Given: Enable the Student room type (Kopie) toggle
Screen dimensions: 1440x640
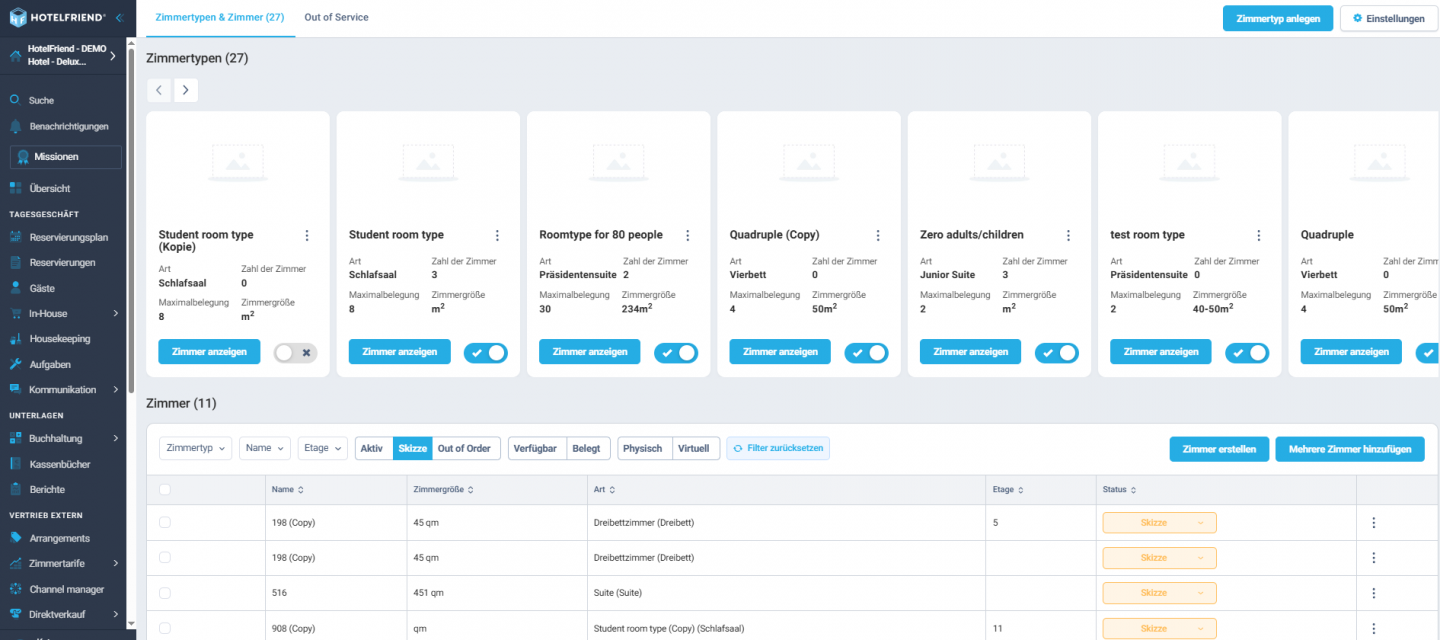Looking at the screenshot, I should click(295, 352).
